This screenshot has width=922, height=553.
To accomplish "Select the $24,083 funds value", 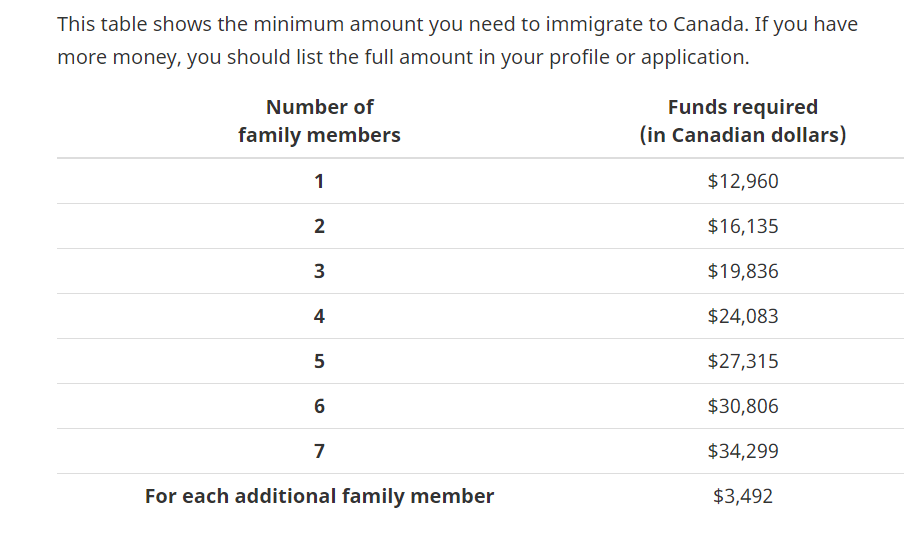I will pos(742,316).
